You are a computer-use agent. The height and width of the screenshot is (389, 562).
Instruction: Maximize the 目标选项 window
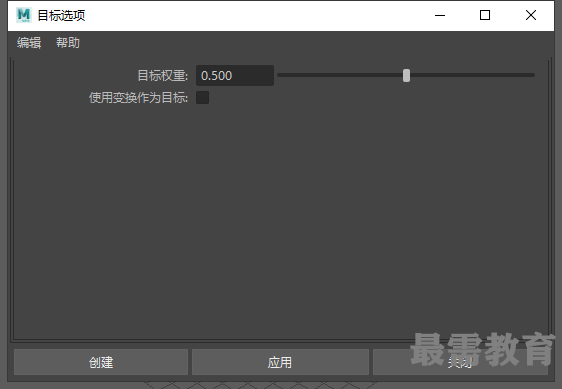click(485, 15)
